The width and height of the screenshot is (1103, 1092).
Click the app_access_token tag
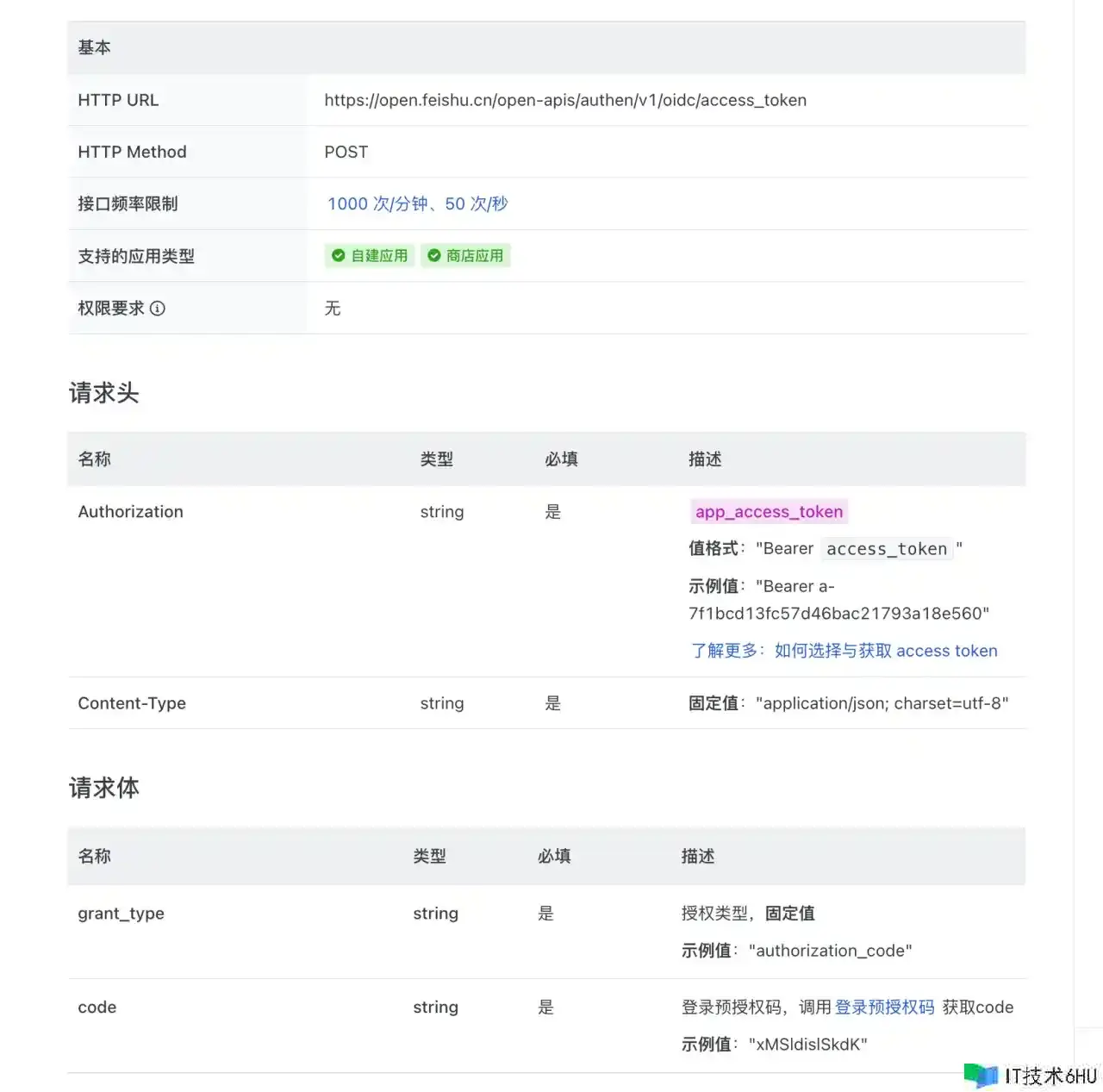click(x=769, y=512)
